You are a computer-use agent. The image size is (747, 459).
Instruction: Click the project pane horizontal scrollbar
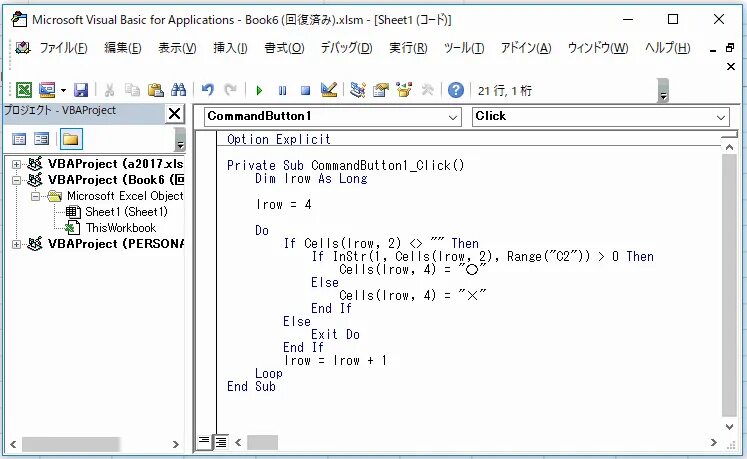point(71,444)
